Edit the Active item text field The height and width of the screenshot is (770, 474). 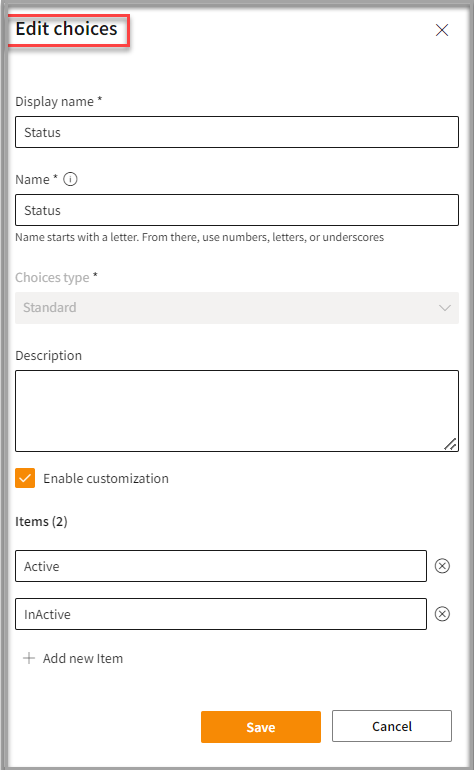[221, 566]
